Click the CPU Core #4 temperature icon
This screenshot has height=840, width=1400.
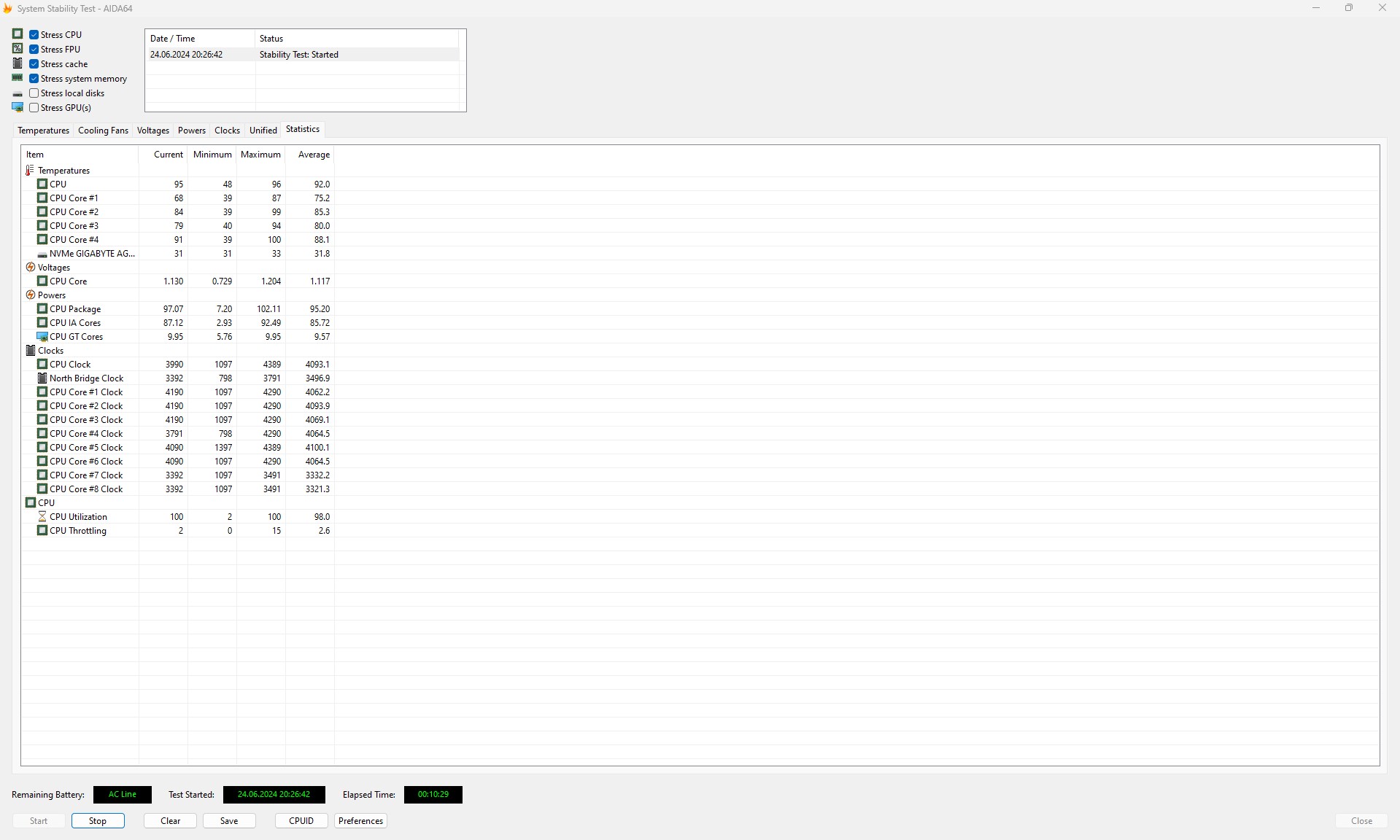click(42, 240)
